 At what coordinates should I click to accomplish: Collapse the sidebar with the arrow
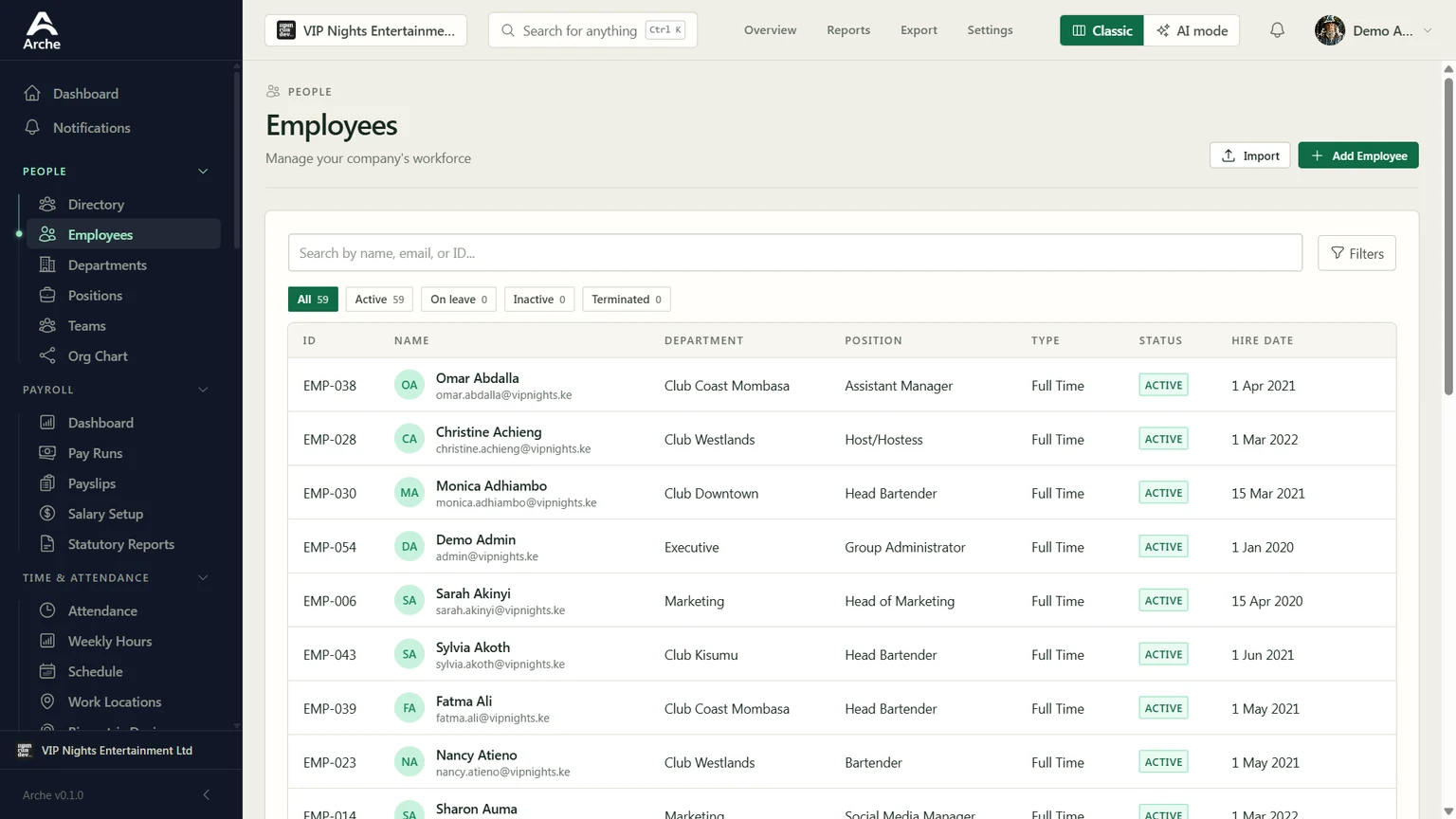point(207,794)
